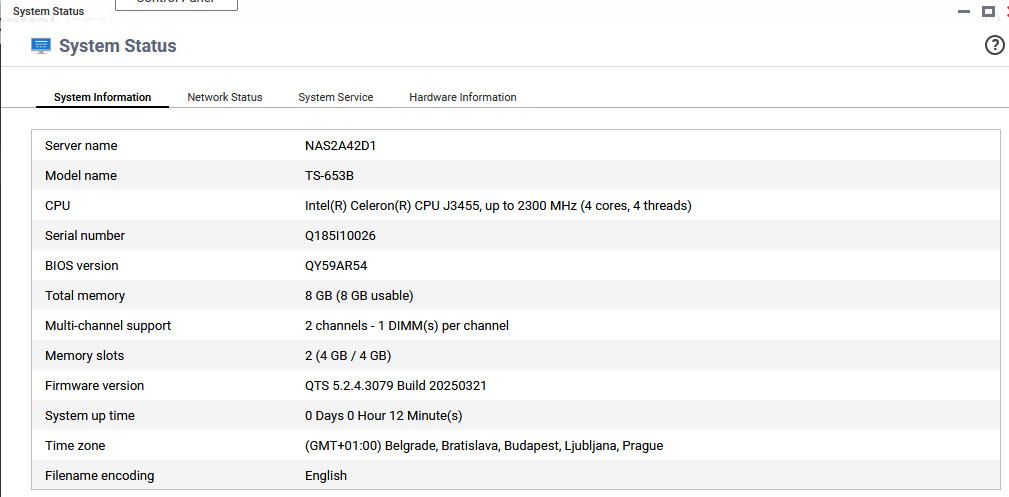Viewport: 1009px width, 497px height.
Task: Select the GMT+01:00 time zone value
Action: pos(483,446)
